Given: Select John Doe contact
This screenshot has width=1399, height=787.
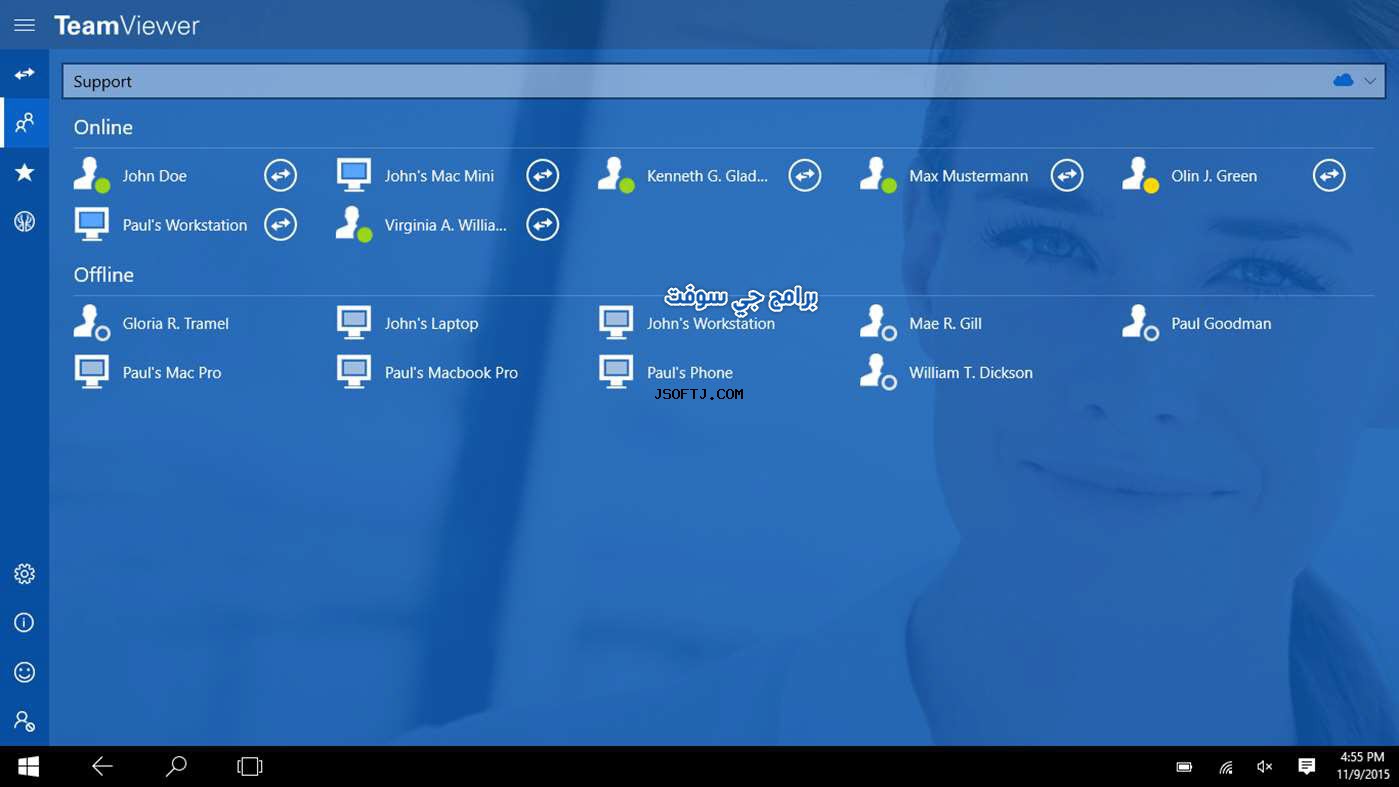Looking at the screenshot, I should click(154, 176).
